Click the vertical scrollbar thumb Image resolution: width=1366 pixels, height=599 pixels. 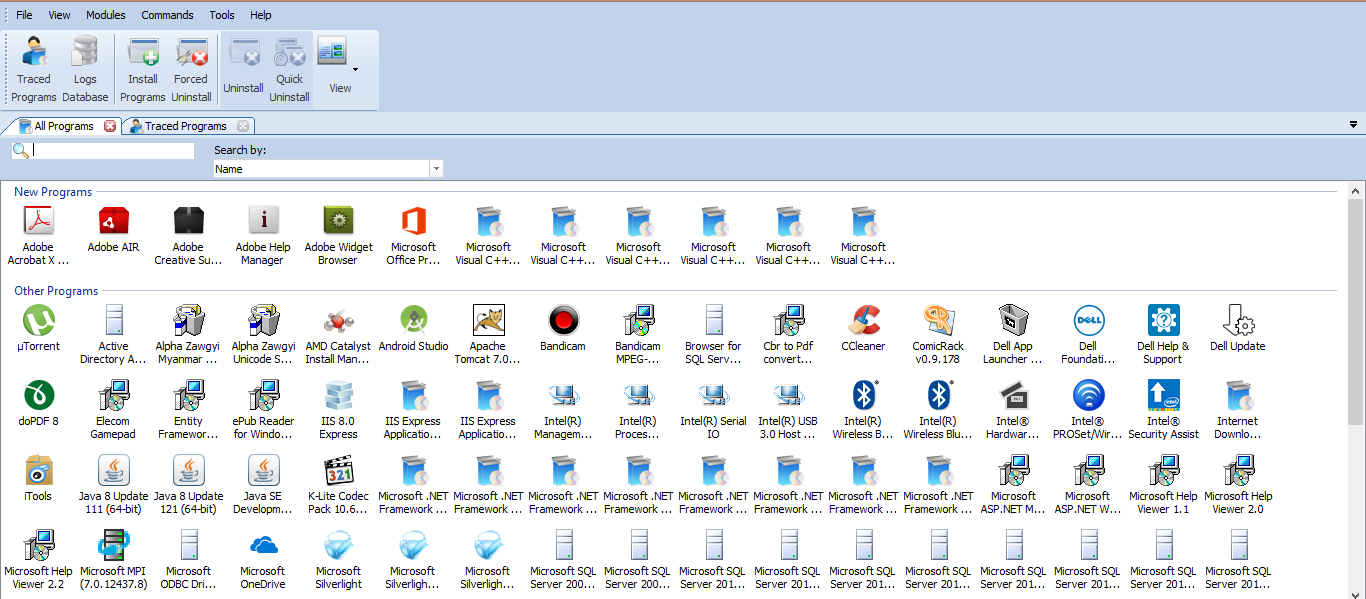[1357, 311]
